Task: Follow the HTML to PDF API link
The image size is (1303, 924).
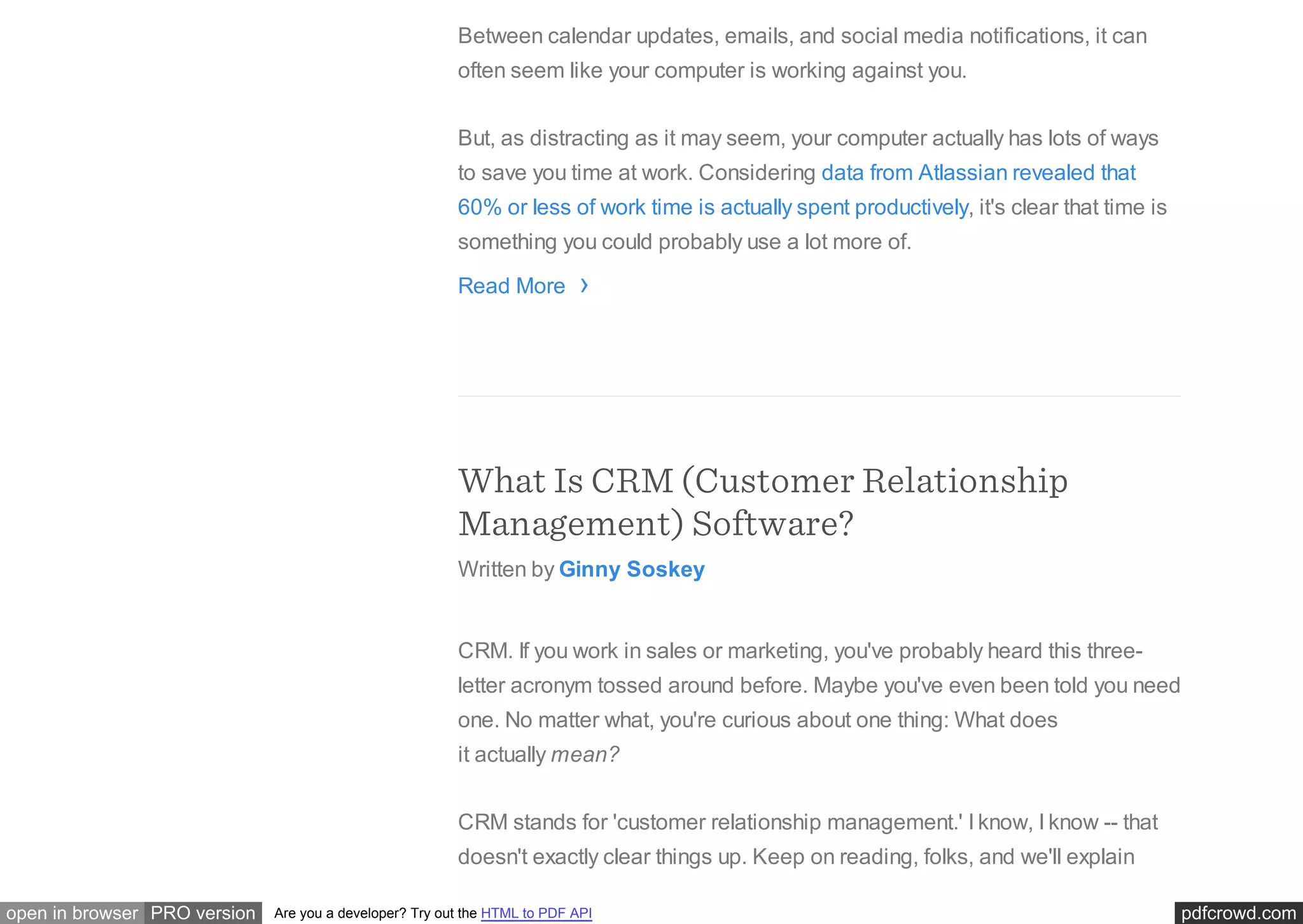Action: 536,913
